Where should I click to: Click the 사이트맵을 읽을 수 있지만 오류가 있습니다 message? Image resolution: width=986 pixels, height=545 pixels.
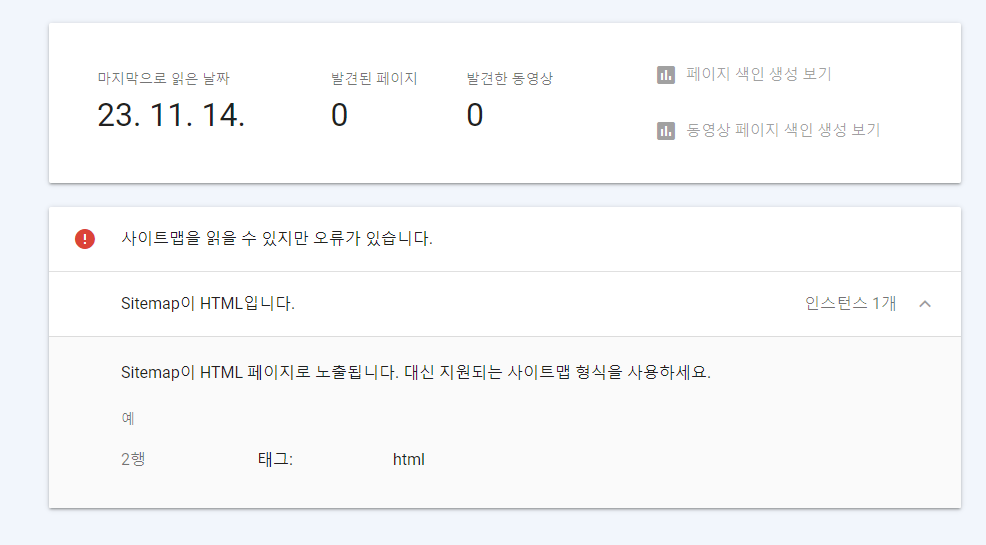[276, 239]
